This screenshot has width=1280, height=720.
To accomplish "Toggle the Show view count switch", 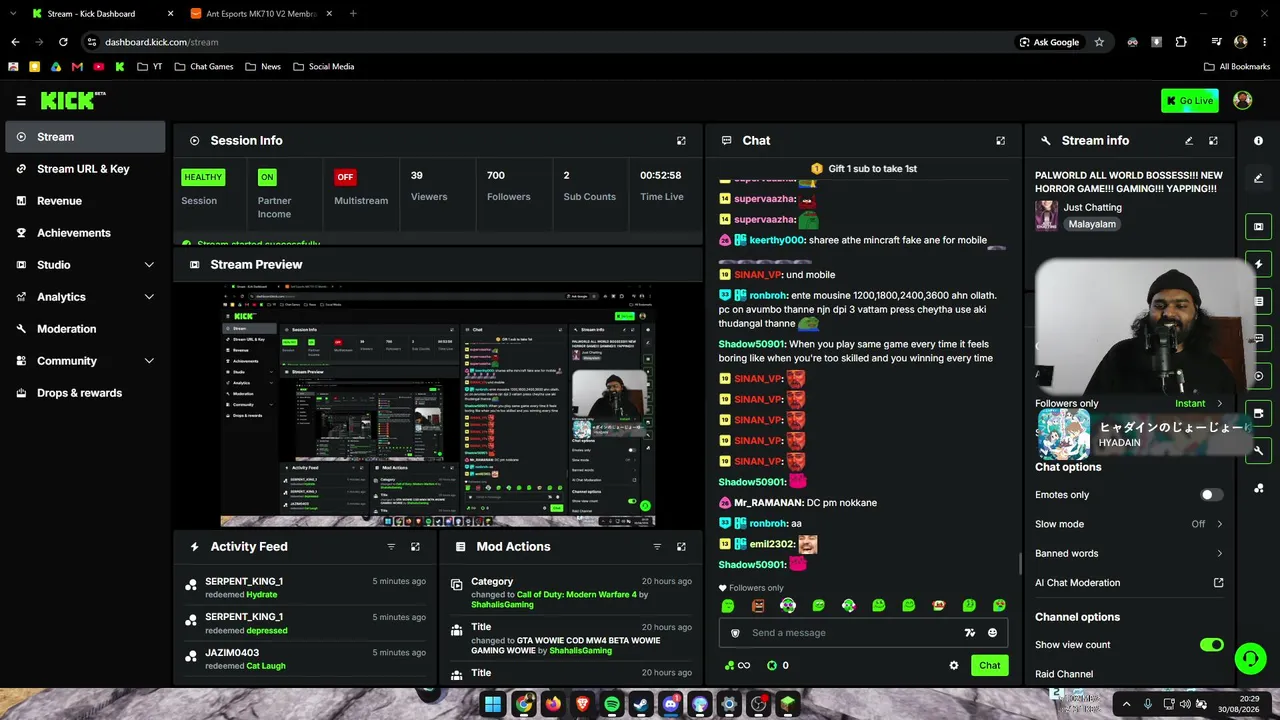I will 1211,645.
